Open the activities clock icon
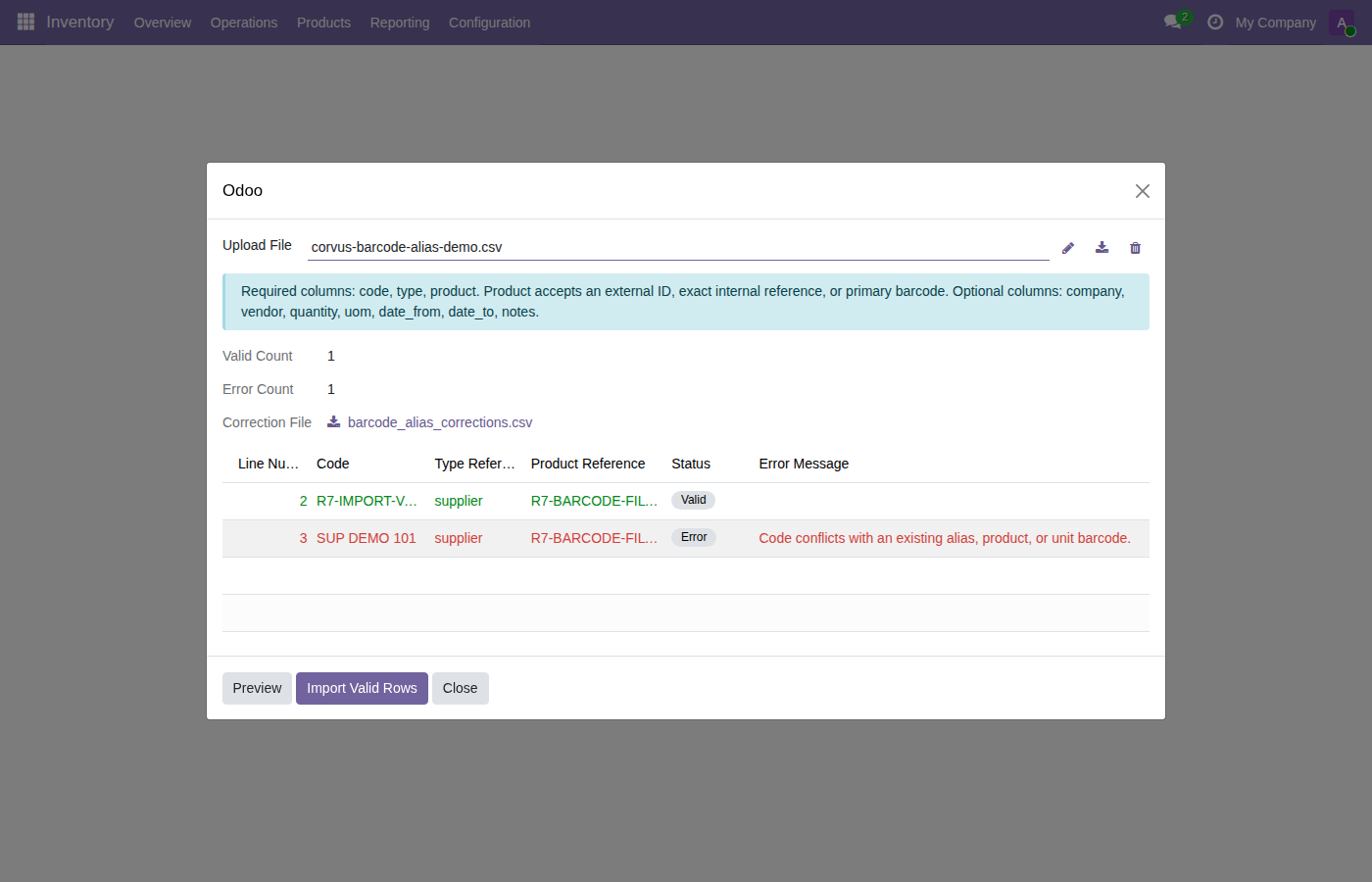This screenshot has width=1372, height=882. [1215, 22]
